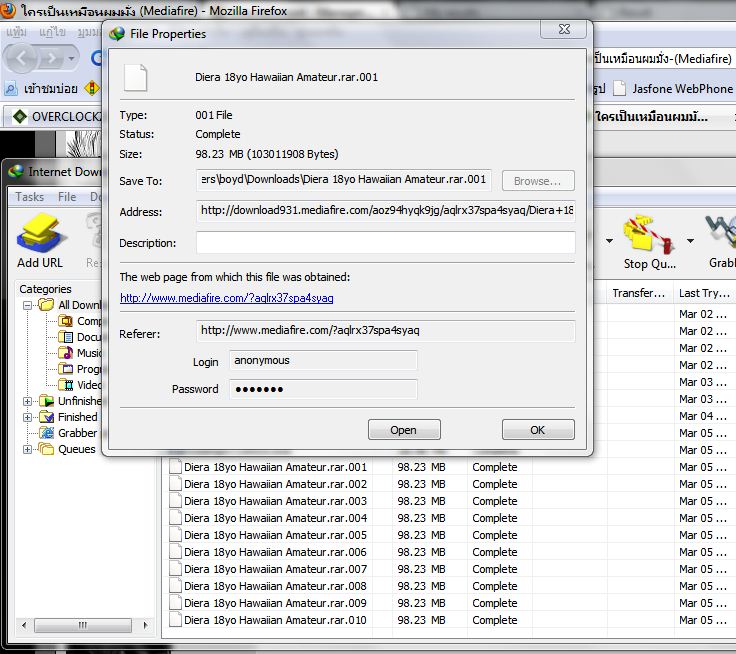Click the Transfer rate column header
The height and width of the screenshot is (654, 736).
(x=640, y=293)
